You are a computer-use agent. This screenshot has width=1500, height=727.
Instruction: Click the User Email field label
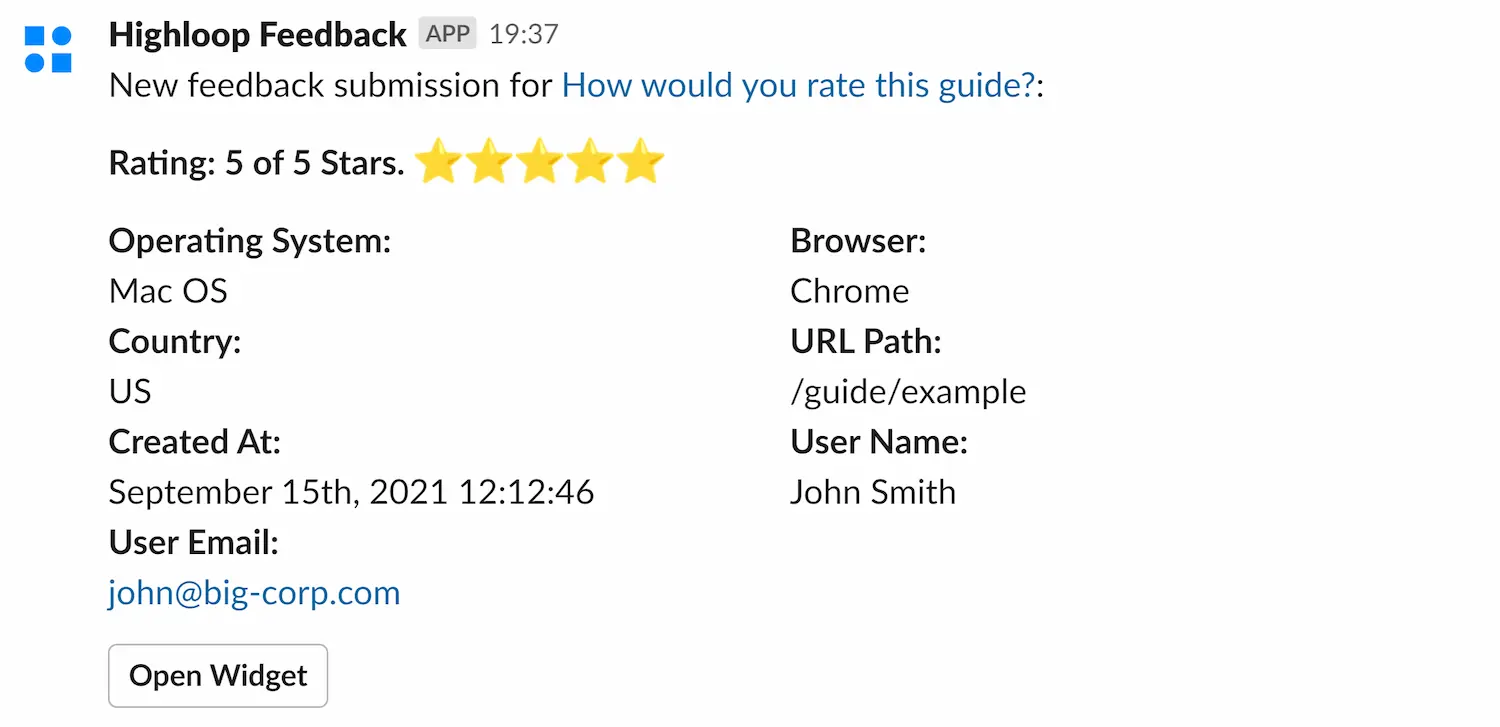(193, 543)
